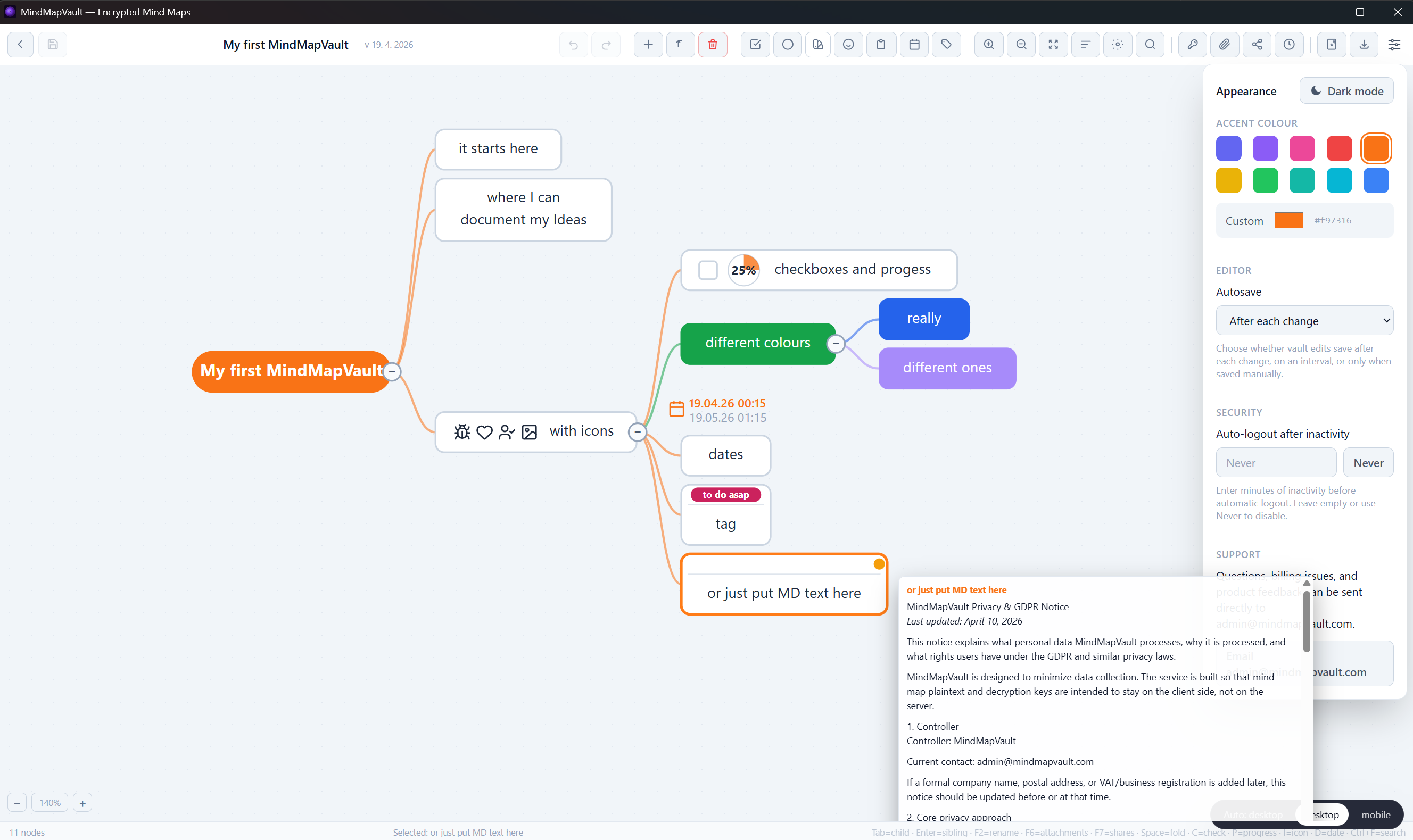Zoom out with magnifier minus icon
This screenshot has width=1413, height=840.
point(1021,44)
